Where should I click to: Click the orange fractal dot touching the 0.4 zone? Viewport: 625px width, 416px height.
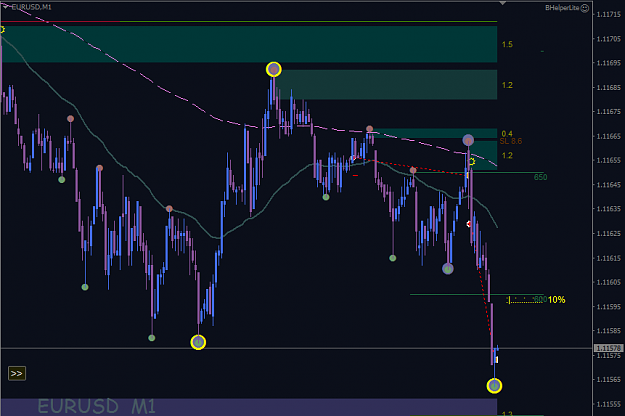pyautogui.click(x=369, y=129)
